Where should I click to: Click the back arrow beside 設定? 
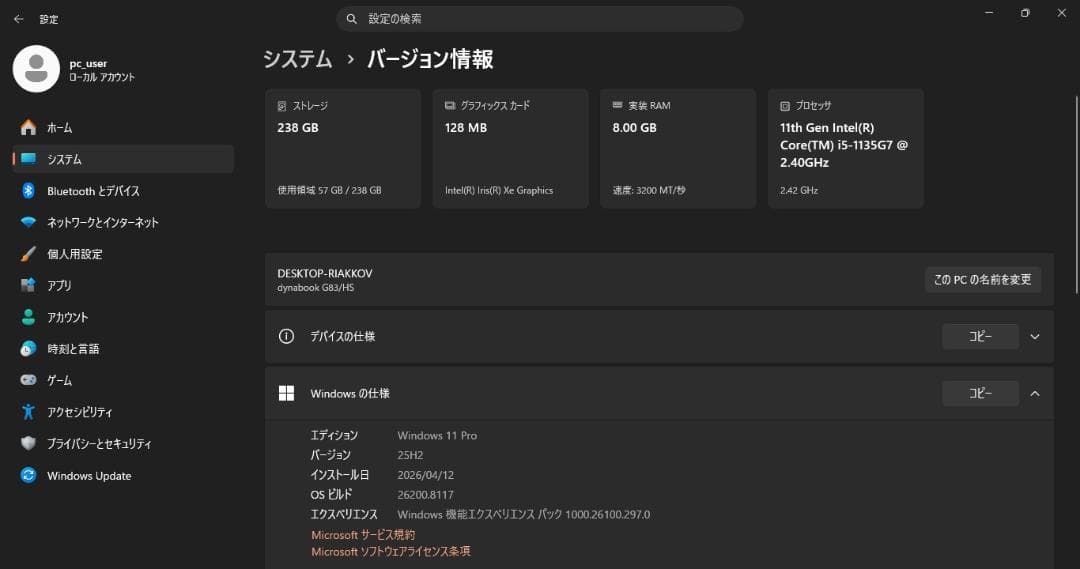19,19
